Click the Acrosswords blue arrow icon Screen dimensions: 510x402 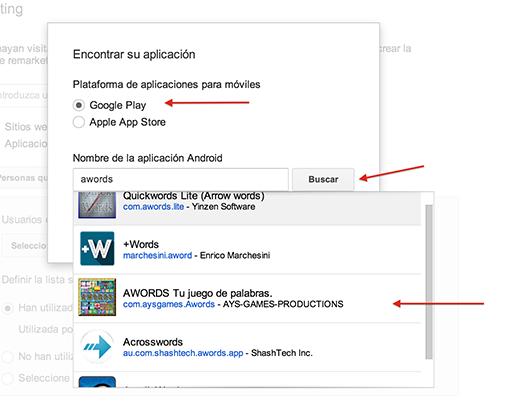[97, 346]
